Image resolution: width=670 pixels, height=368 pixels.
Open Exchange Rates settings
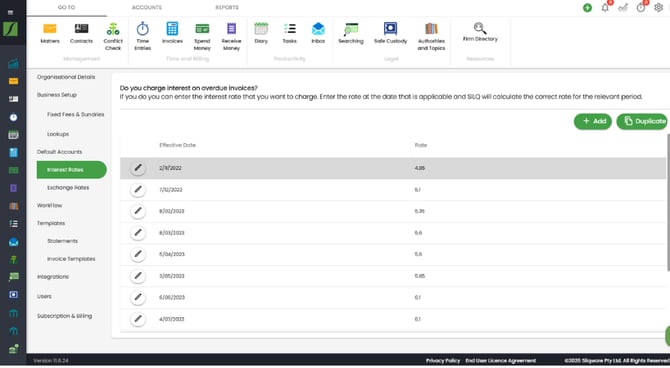68,188
